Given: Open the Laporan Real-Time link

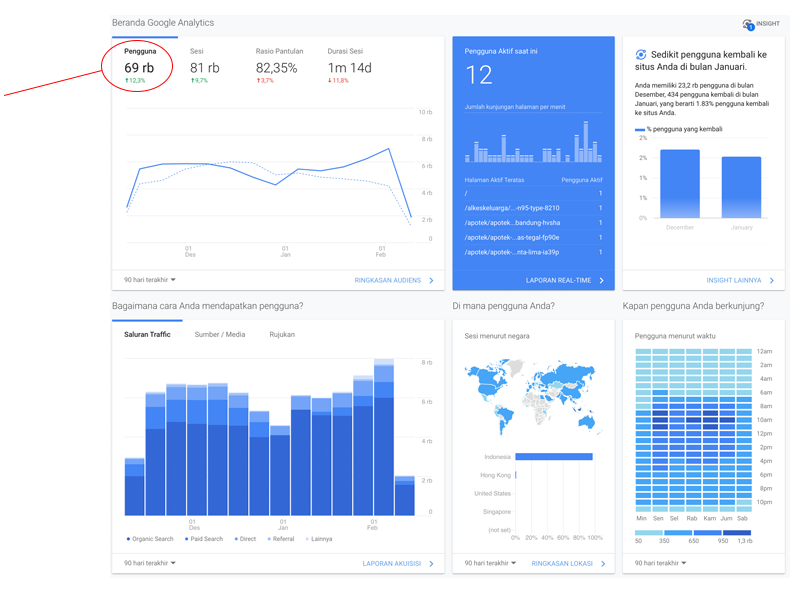Looking at the screenshot, I should (559, 281).
